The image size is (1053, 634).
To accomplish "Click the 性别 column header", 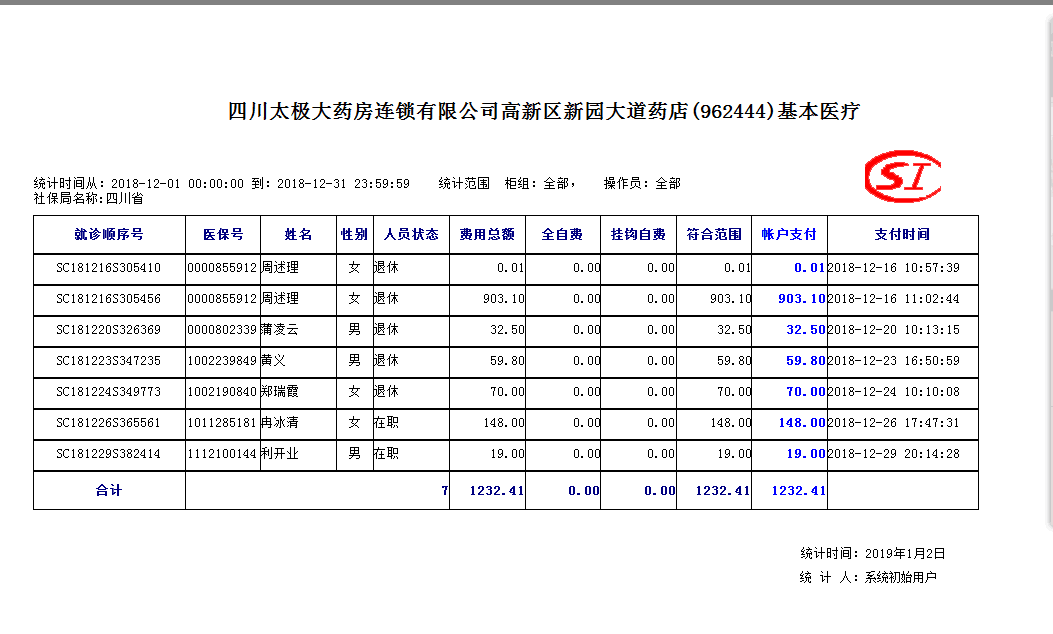I will pyautogui.click(x=354, y=234).
